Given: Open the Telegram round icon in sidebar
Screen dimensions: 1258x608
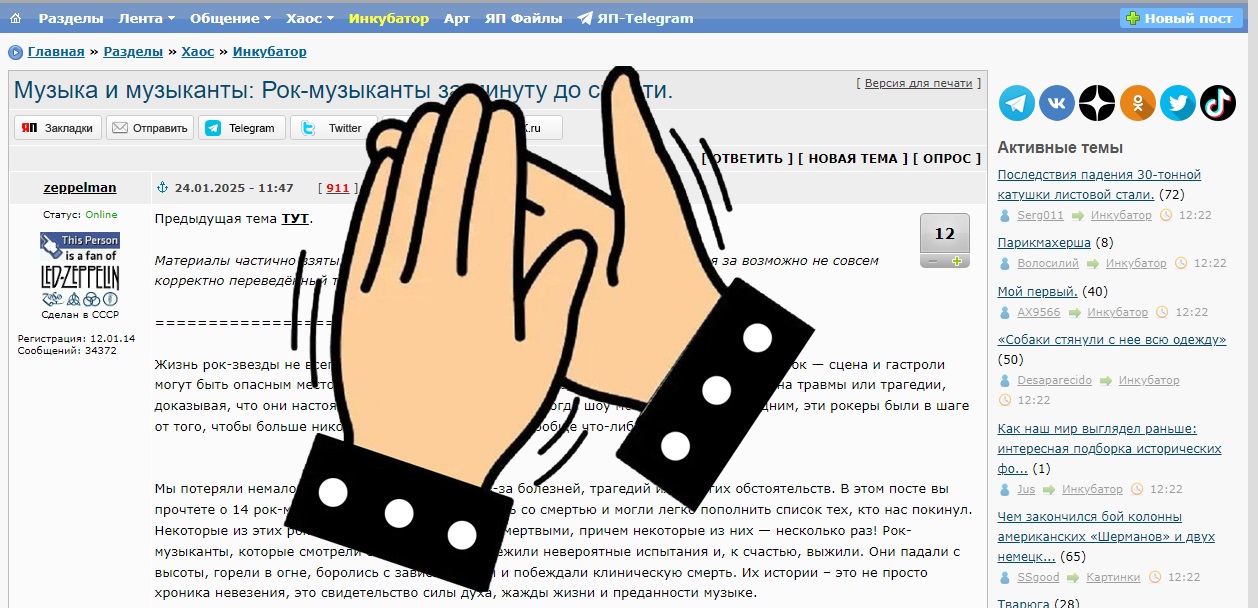Looking at the screenshot, I should coord(1017,102).
